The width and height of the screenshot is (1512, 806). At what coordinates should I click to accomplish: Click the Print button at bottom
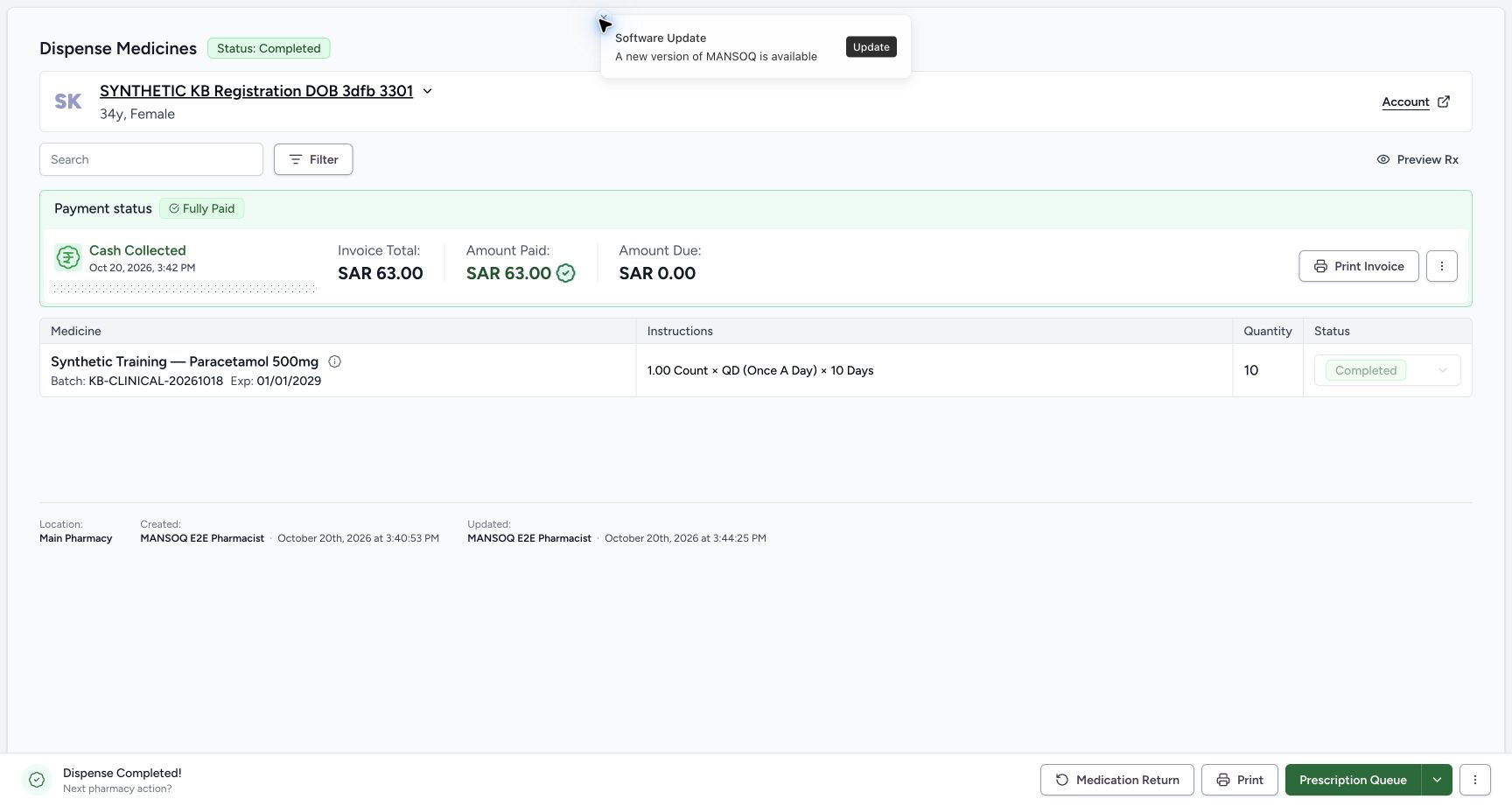point(1239,780)
